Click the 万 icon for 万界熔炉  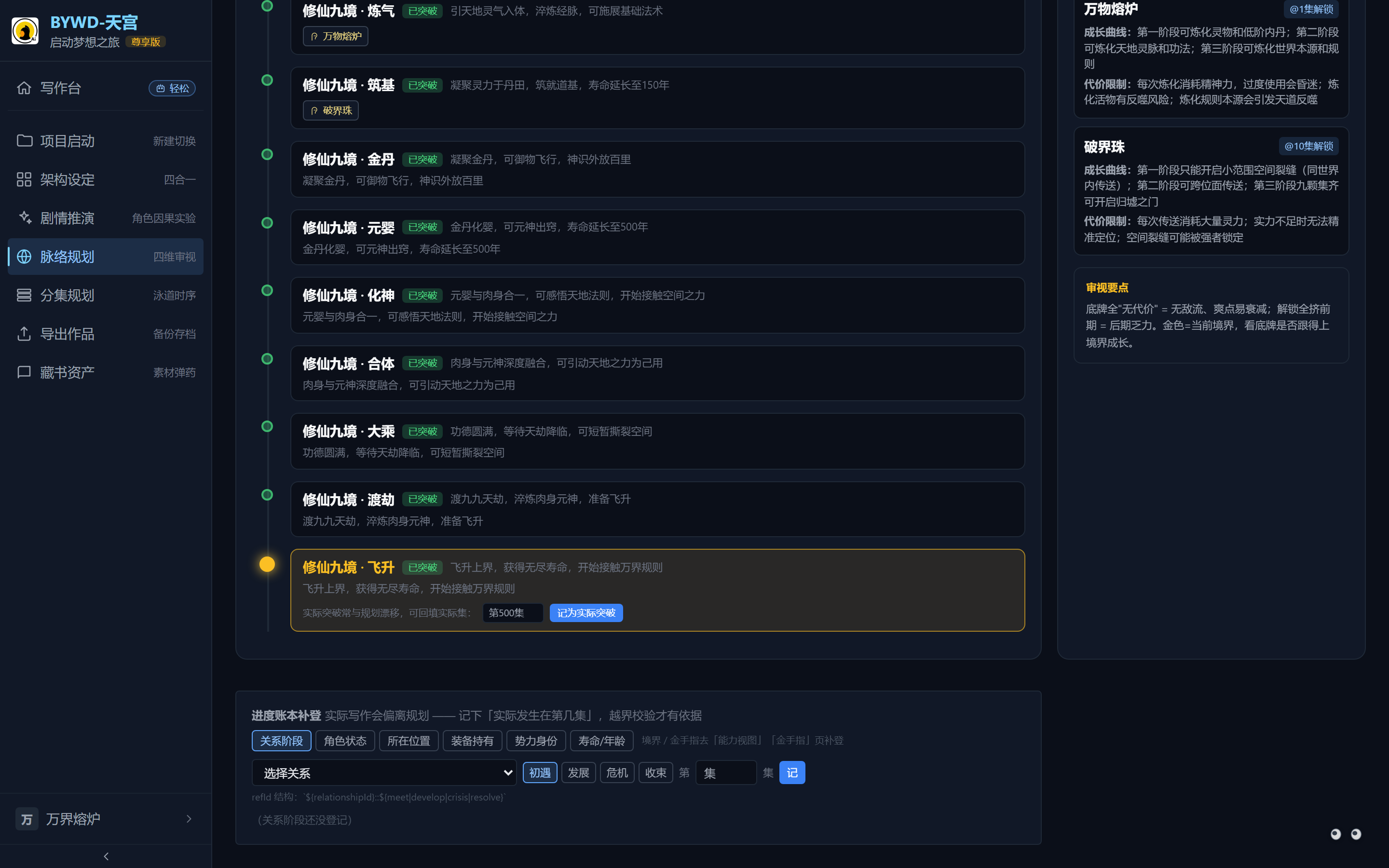click(27, 819)
